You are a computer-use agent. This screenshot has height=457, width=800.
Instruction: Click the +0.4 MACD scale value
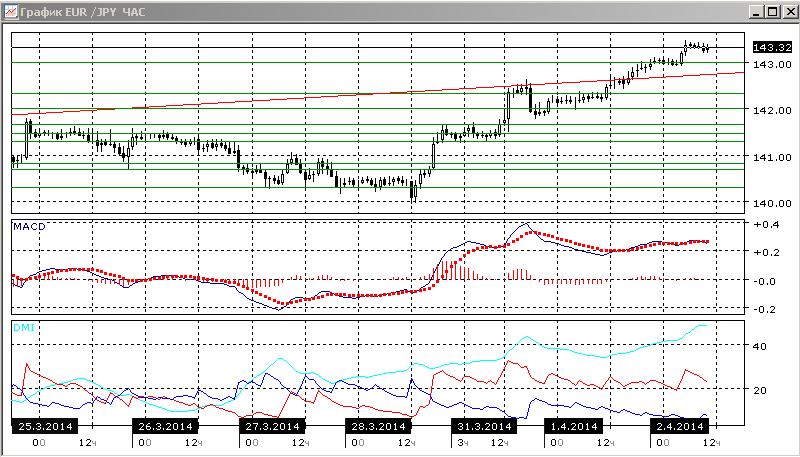tap(766, 225)
